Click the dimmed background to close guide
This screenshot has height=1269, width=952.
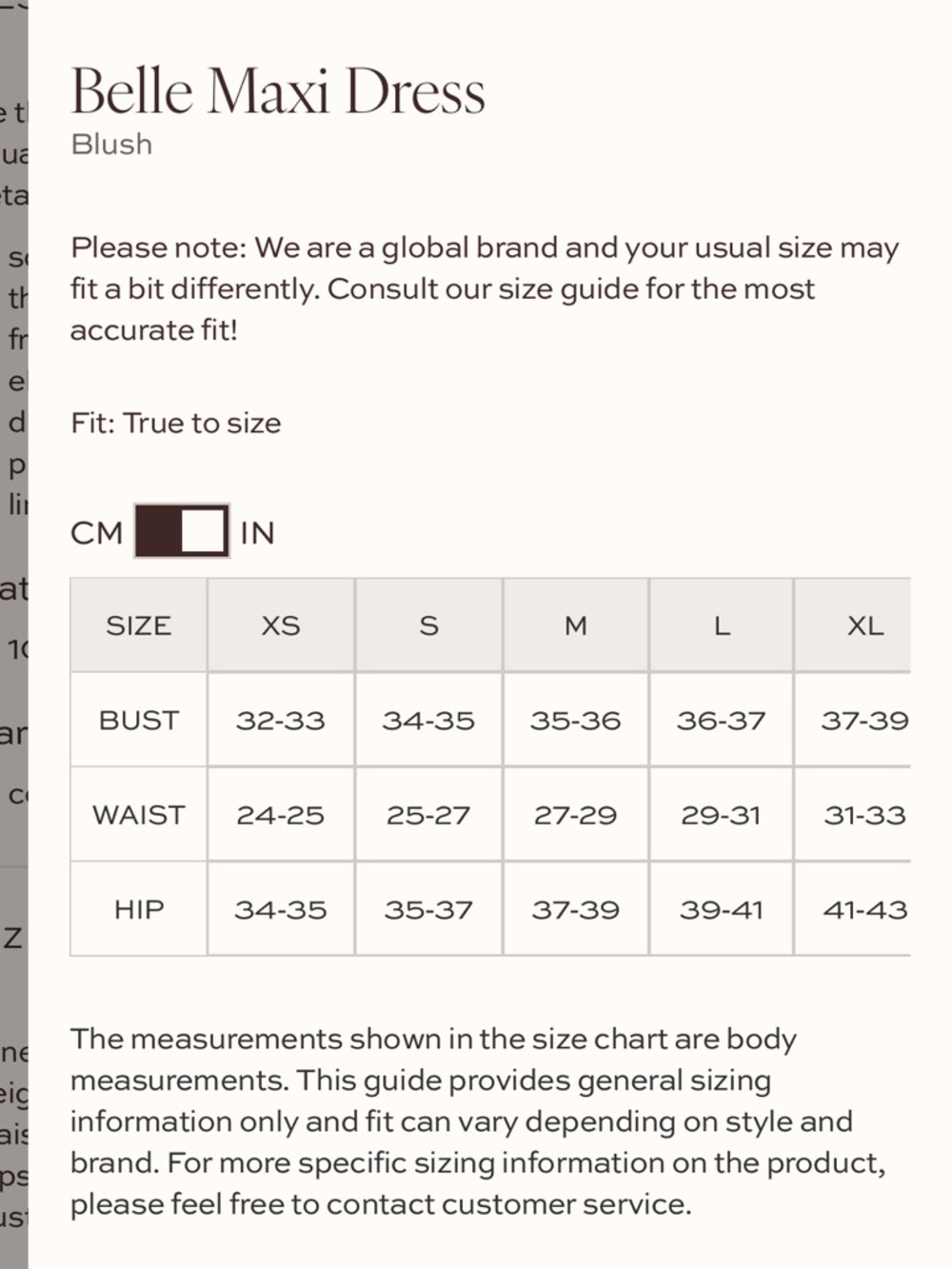click(x=13, y=634)
